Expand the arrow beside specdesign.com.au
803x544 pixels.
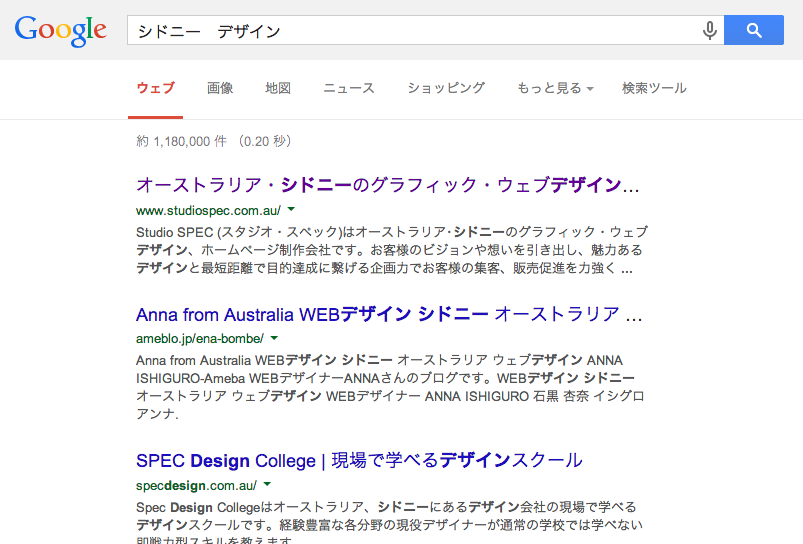click(269, 485)
